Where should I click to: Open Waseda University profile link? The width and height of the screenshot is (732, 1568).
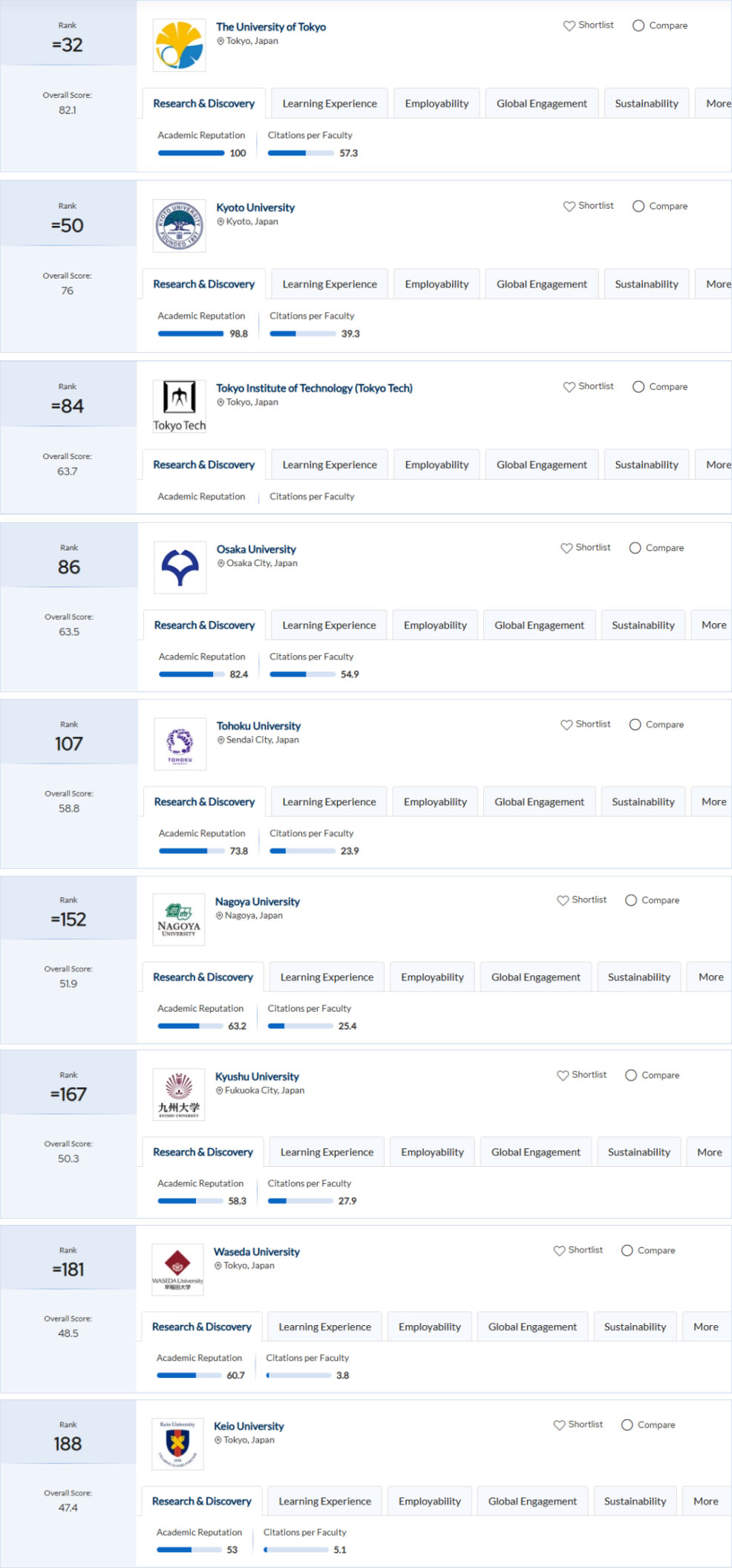(257, 1252)
